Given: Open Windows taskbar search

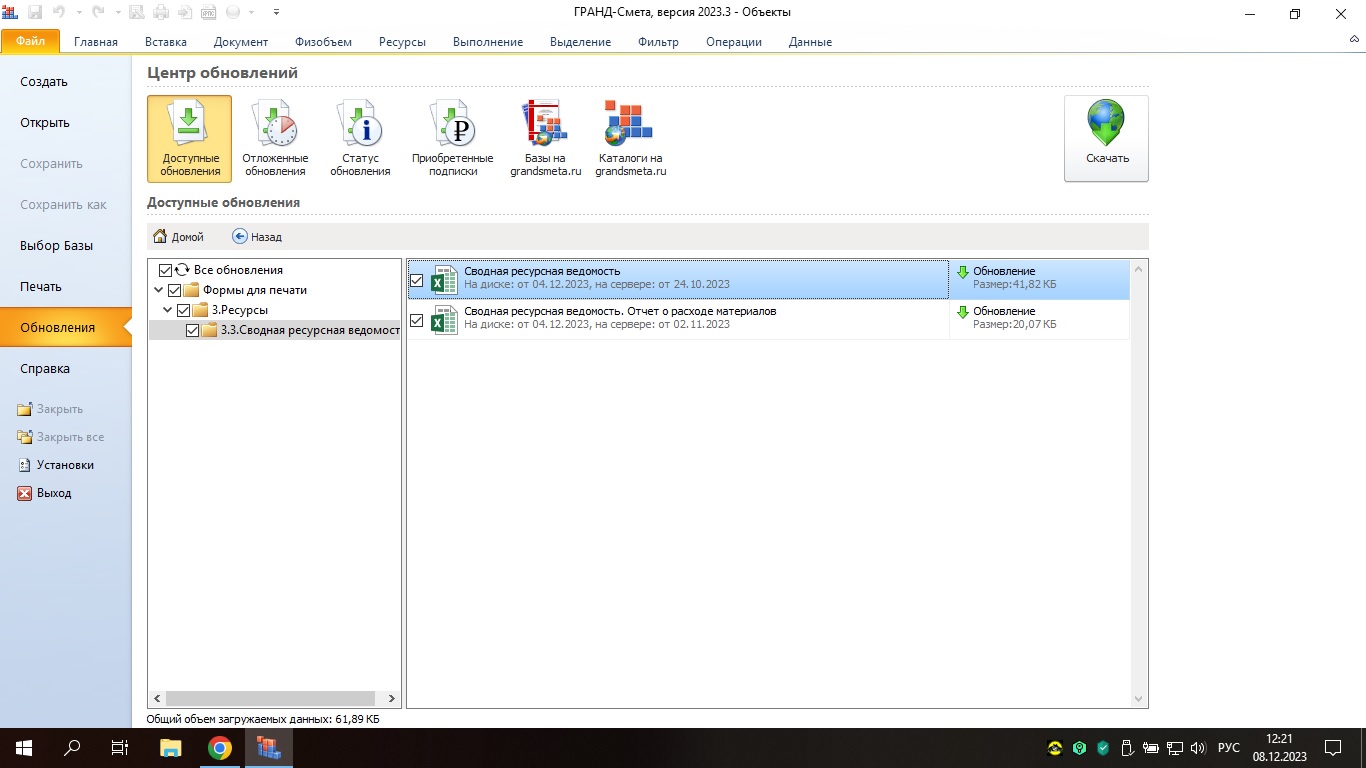Looking at the screenshot, I should point(72,748).
